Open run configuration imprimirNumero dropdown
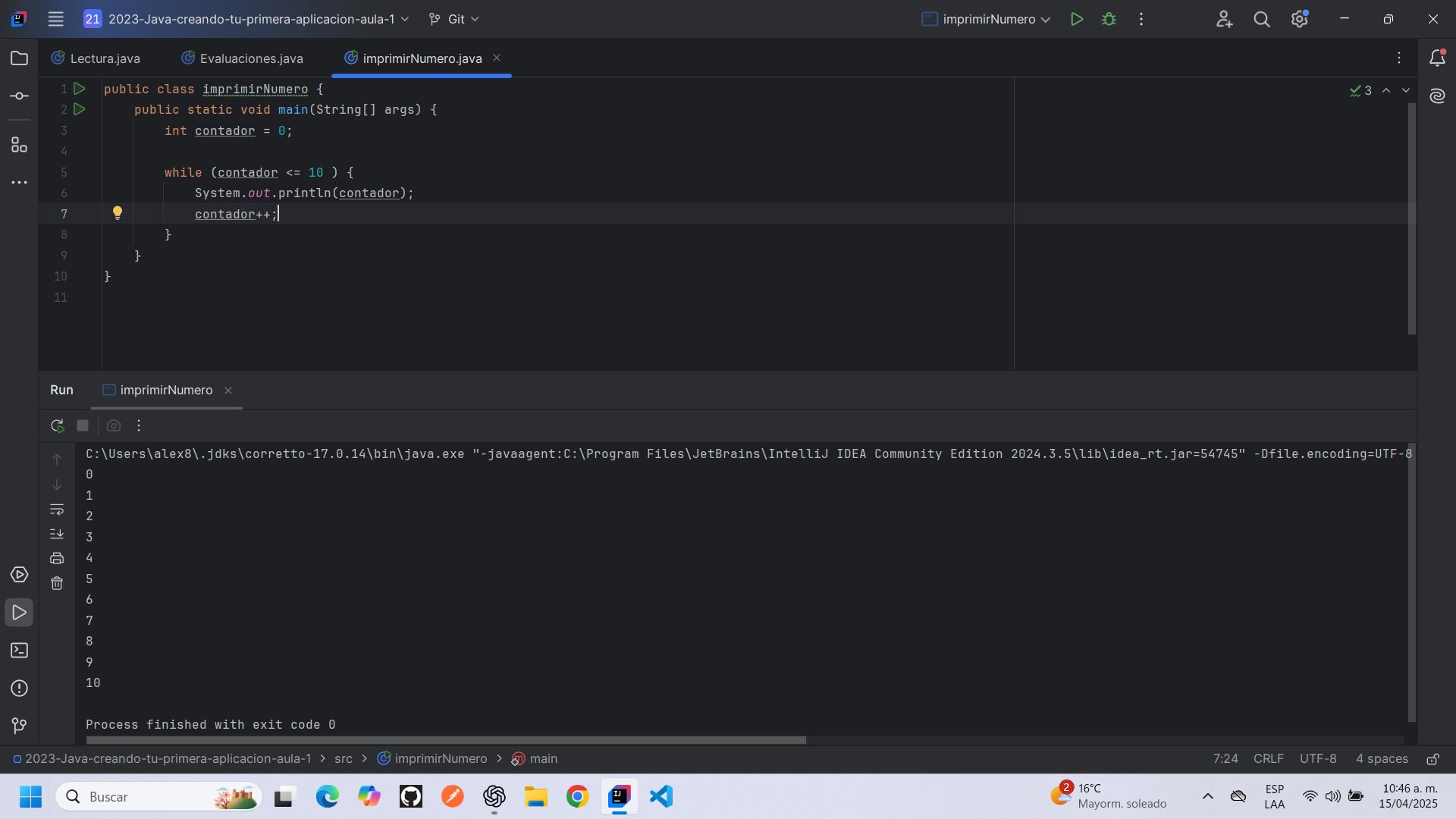Image resolution: width=1456 pixels, height=819 pixels. [x=987, y=19]
